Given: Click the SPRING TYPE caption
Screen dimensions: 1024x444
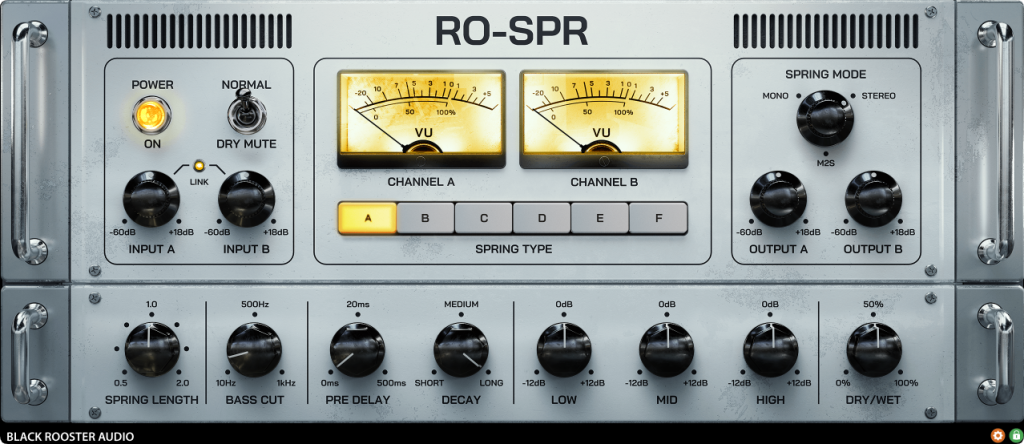Looking at the screenshot, I should (513, 249).
